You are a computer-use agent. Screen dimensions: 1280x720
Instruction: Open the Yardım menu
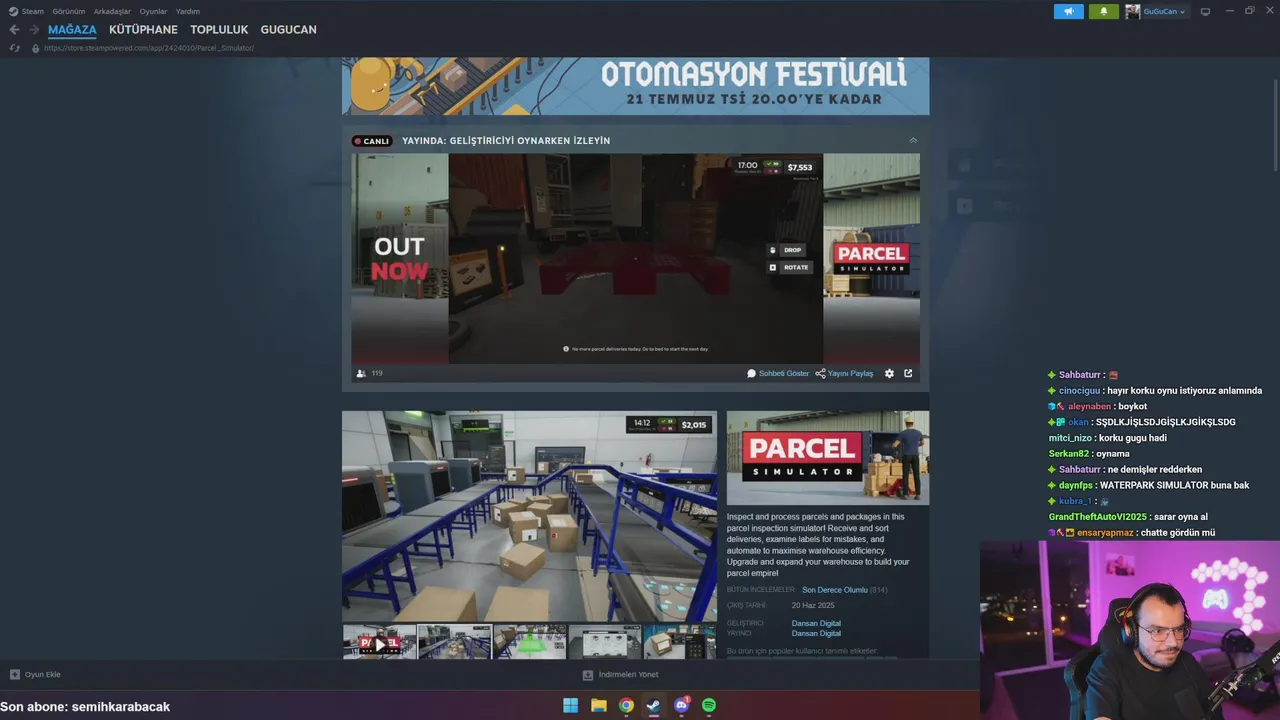(188, 12)
